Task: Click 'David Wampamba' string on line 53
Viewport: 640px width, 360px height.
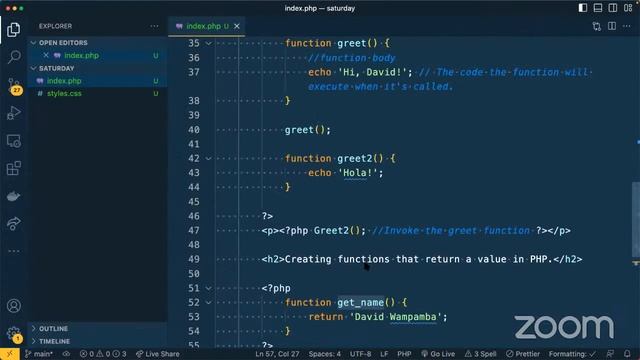Action: [x=395, y=317]
